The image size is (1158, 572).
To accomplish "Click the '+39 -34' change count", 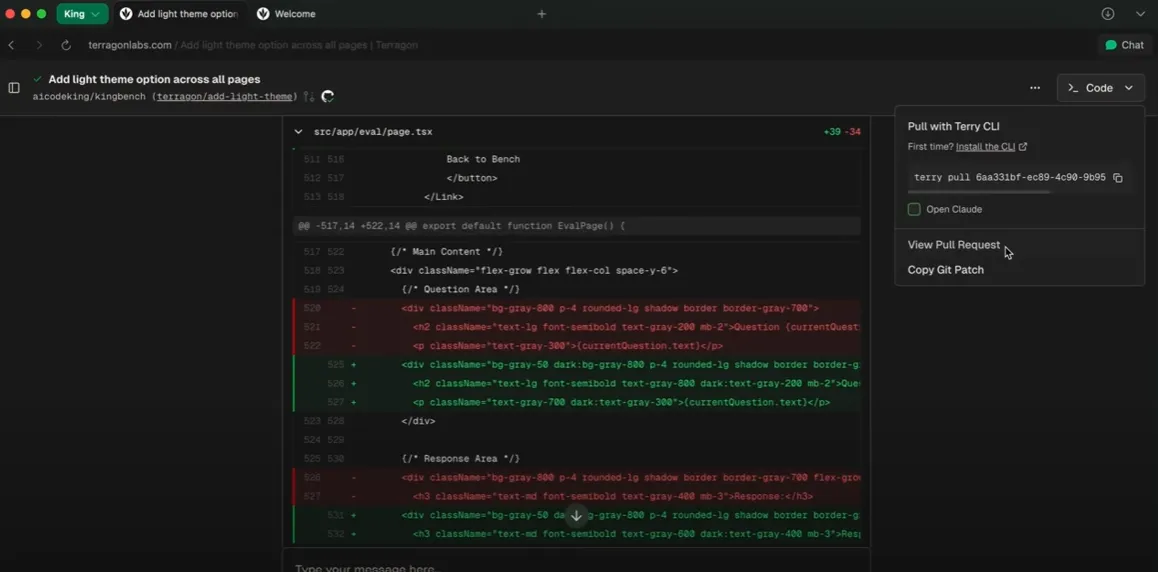I will (842, 132).
